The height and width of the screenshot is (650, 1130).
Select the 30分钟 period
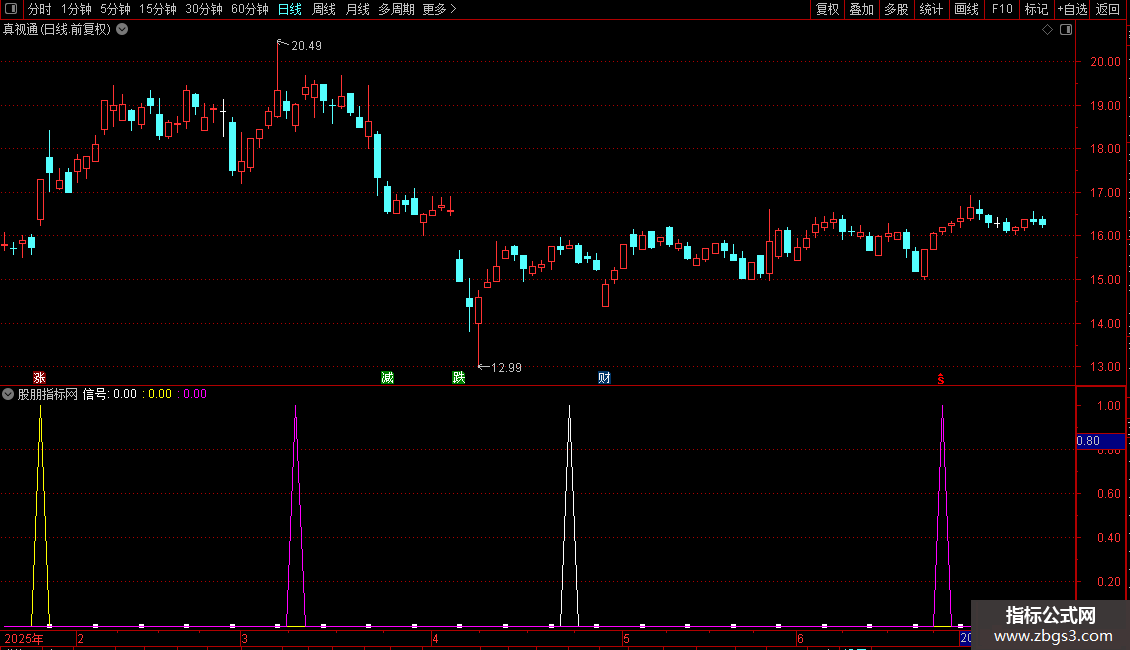pyautogui.click(x=204, y=9)
